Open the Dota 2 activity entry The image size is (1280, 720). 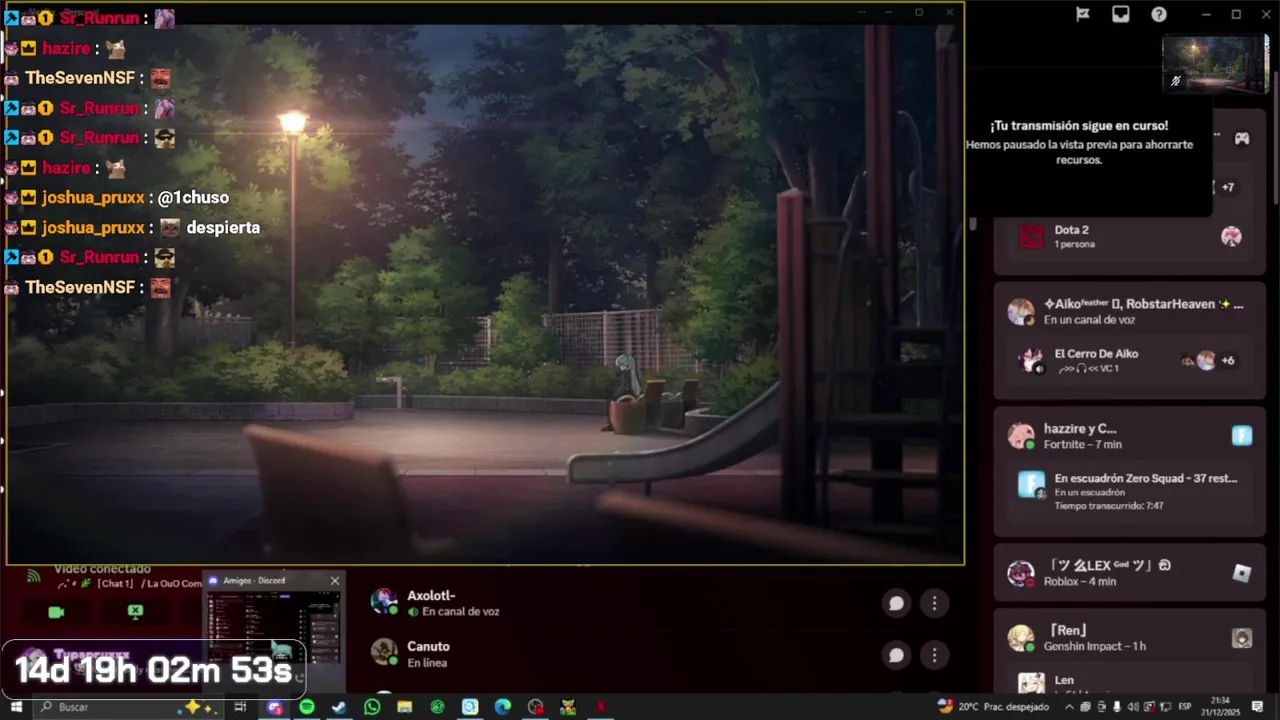(1129, 236)
